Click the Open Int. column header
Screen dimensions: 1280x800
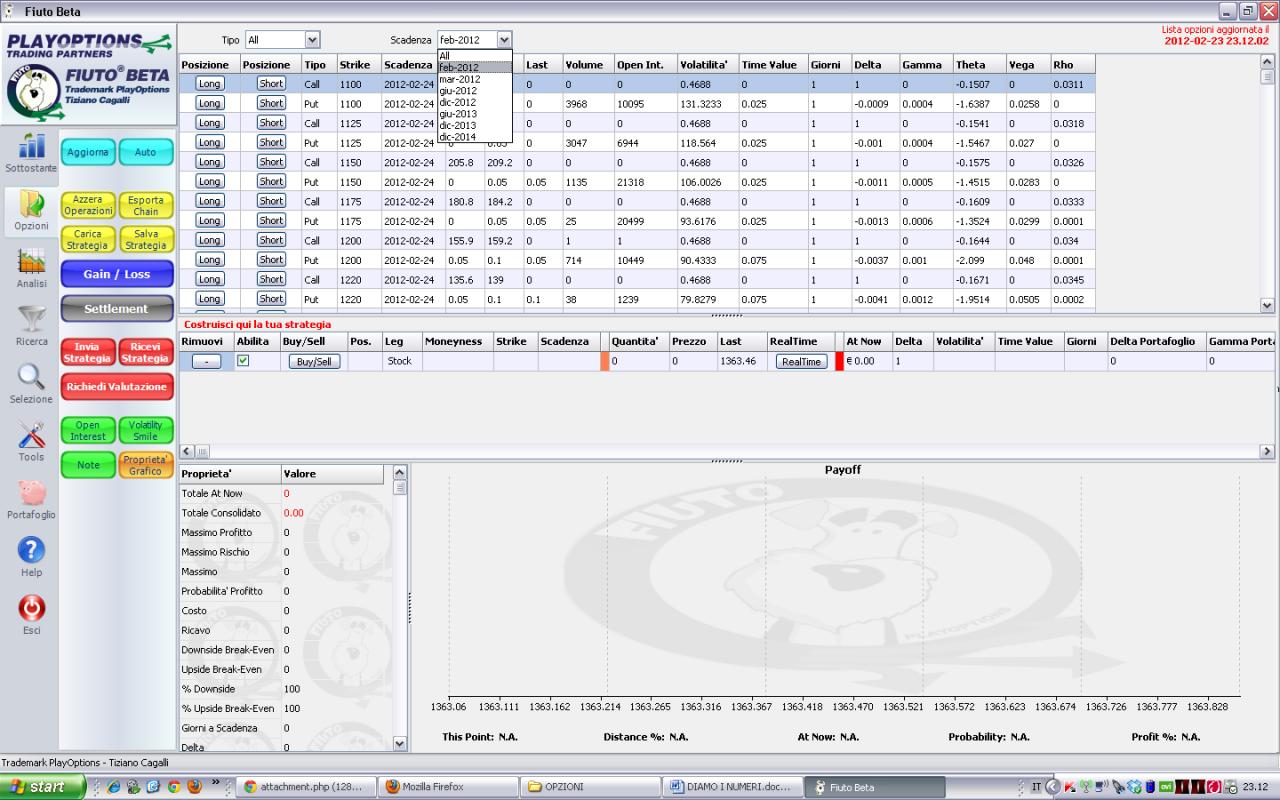(645, 65)
